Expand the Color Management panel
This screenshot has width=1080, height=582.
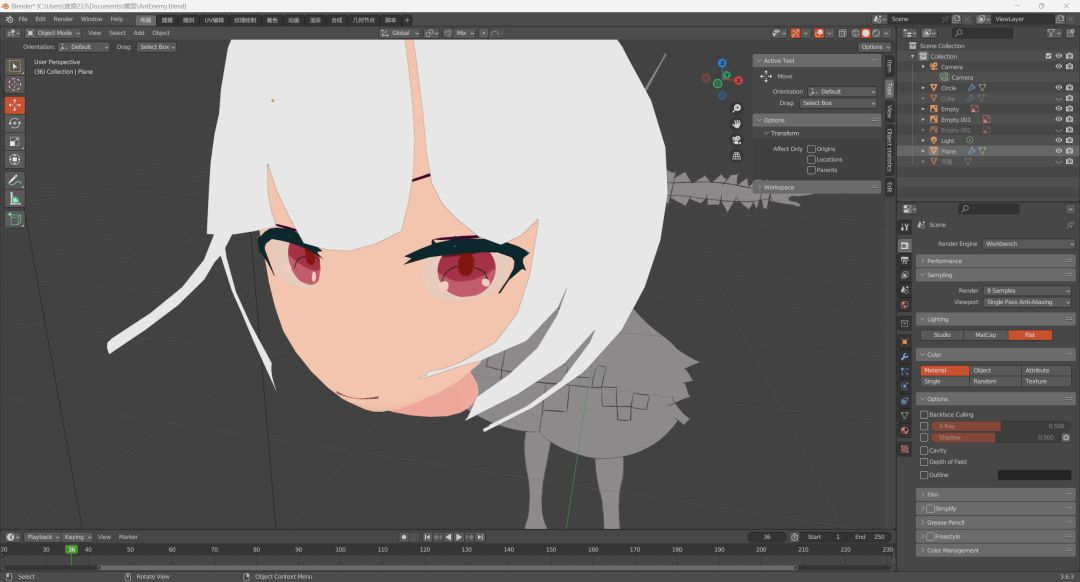tap(995, 550)
